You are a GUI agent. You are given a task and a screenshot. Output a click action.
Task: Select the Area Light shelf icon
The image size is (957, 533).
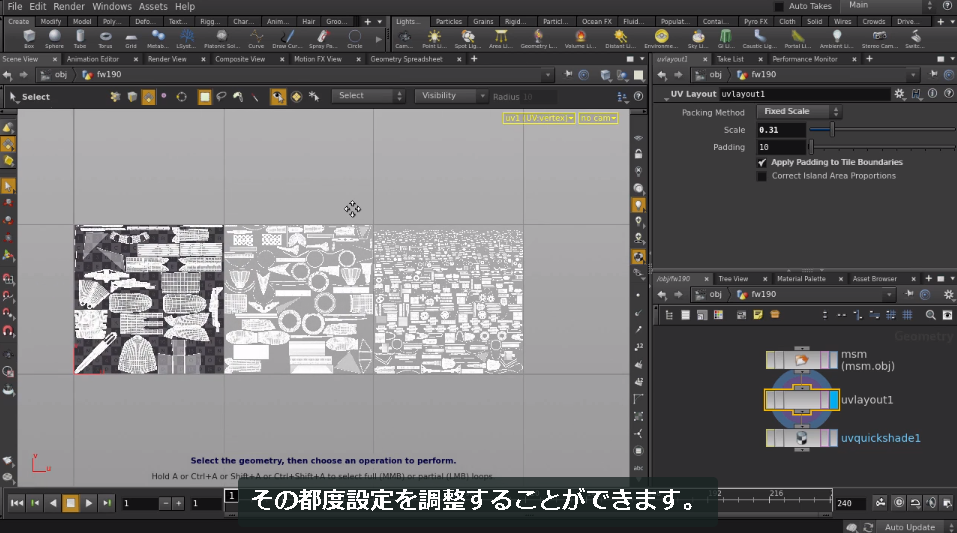[500, 38]
